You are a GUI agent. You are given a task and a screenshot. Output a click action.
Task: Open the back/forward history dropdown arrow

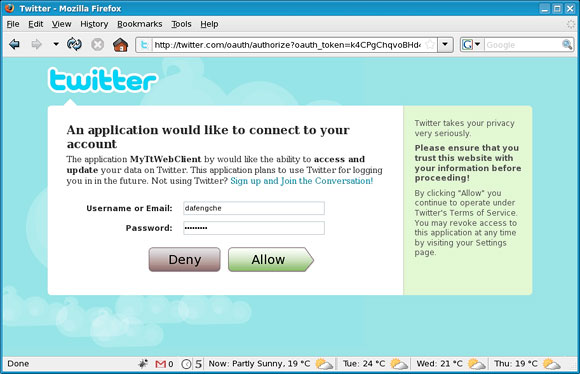pyautogui.click(x=56, y=44)
